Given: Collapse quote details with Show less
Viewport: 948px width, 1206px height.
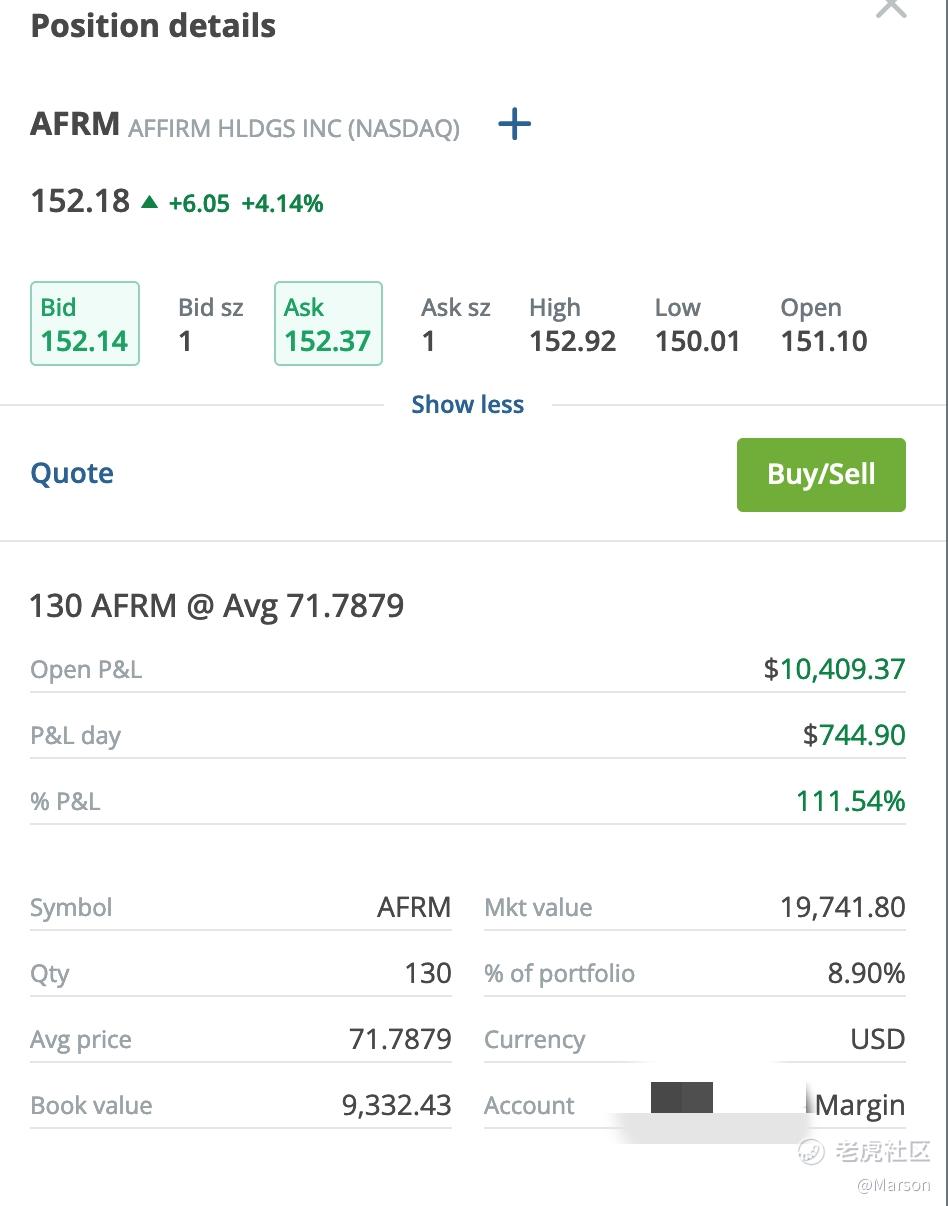Looking at the screenshot, I should click(x=468, y=405).
